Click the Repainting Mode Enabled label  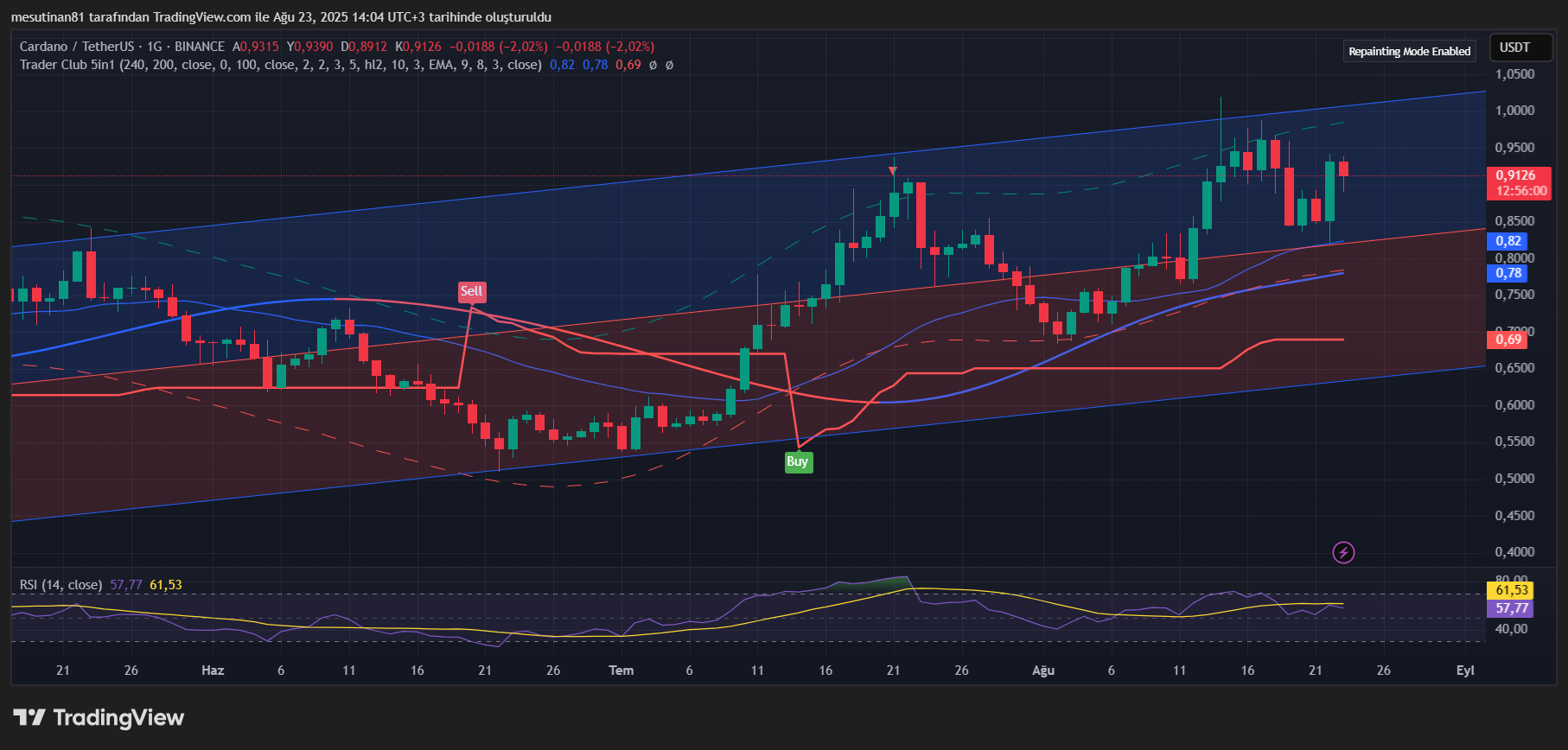(x=1409, y=51)
